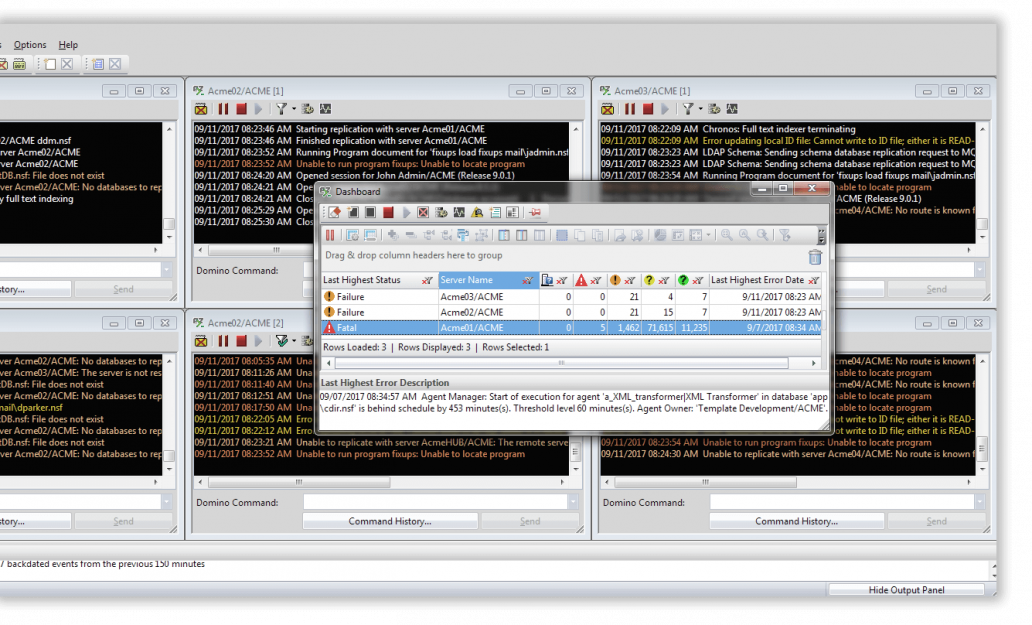Image resolution: width=1032 pixels, height=625 pixels.
Task: Focus Domino Command field in bottom-right console
Action: point(842,502)
